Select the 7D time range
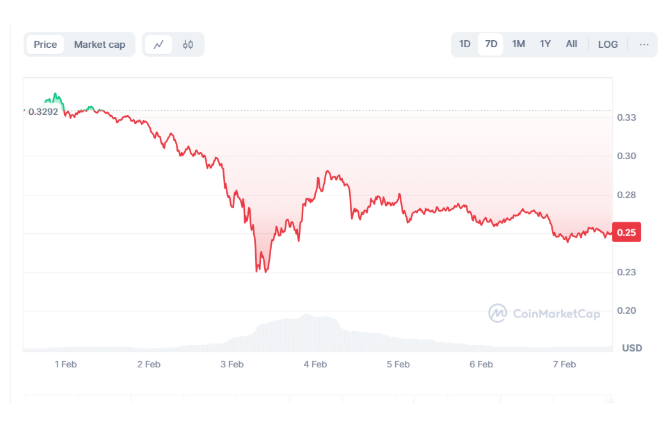The height and width of the screenshot is (427, 666). coord(491,44)
